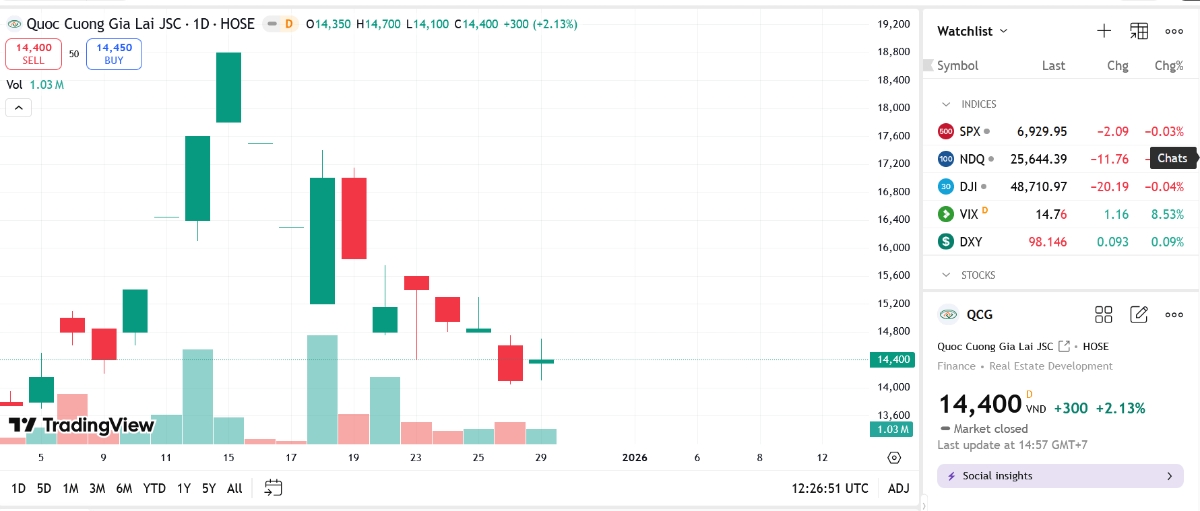This screenshot has height=511, width=1200.
Task: Open the Social insights panel
Action: pos(1060,476)
